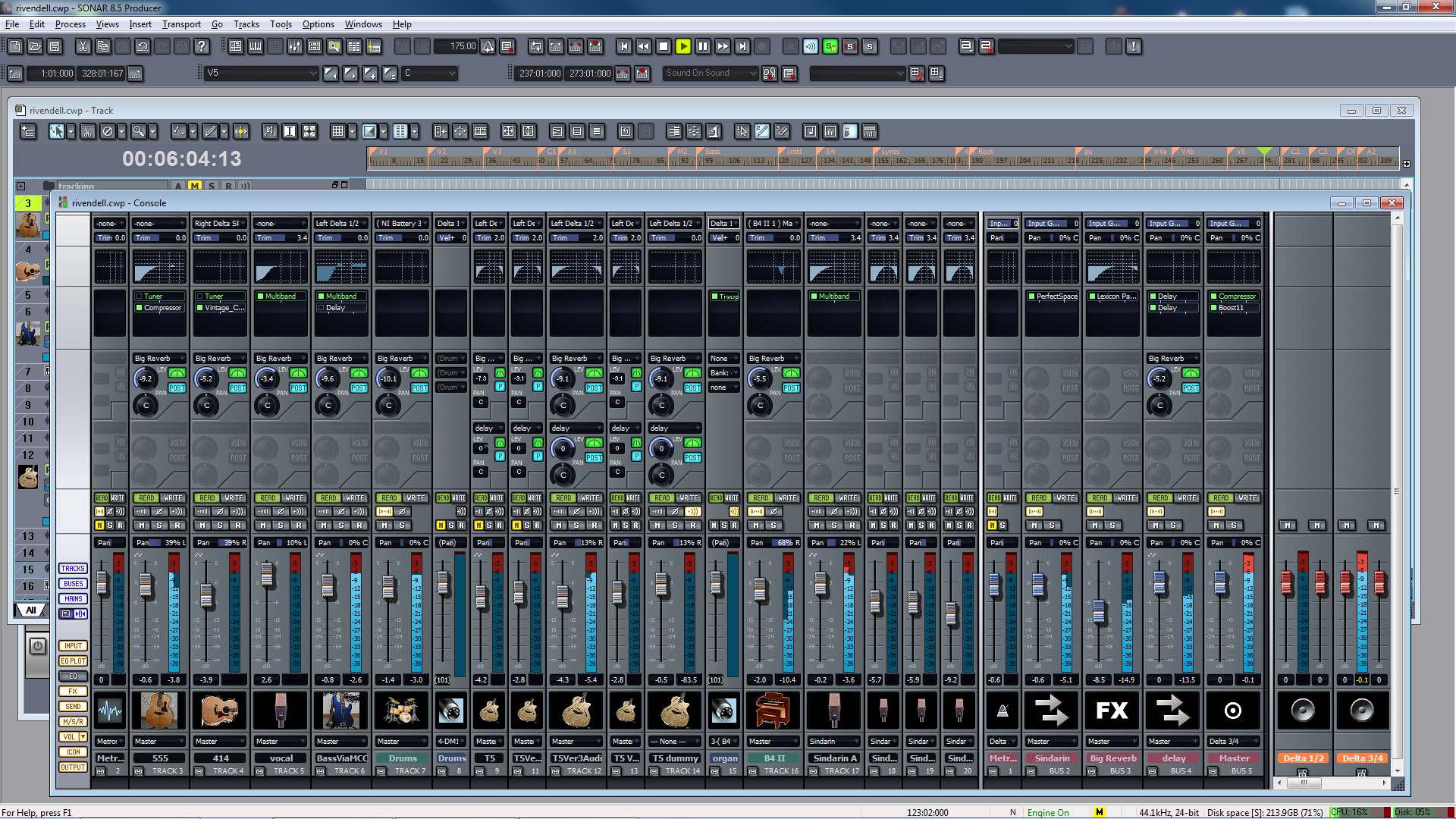Select the draw pencil tool in Track view
Image resolution: width=1456 pixels, height=819 pixels.
(210, 131)
